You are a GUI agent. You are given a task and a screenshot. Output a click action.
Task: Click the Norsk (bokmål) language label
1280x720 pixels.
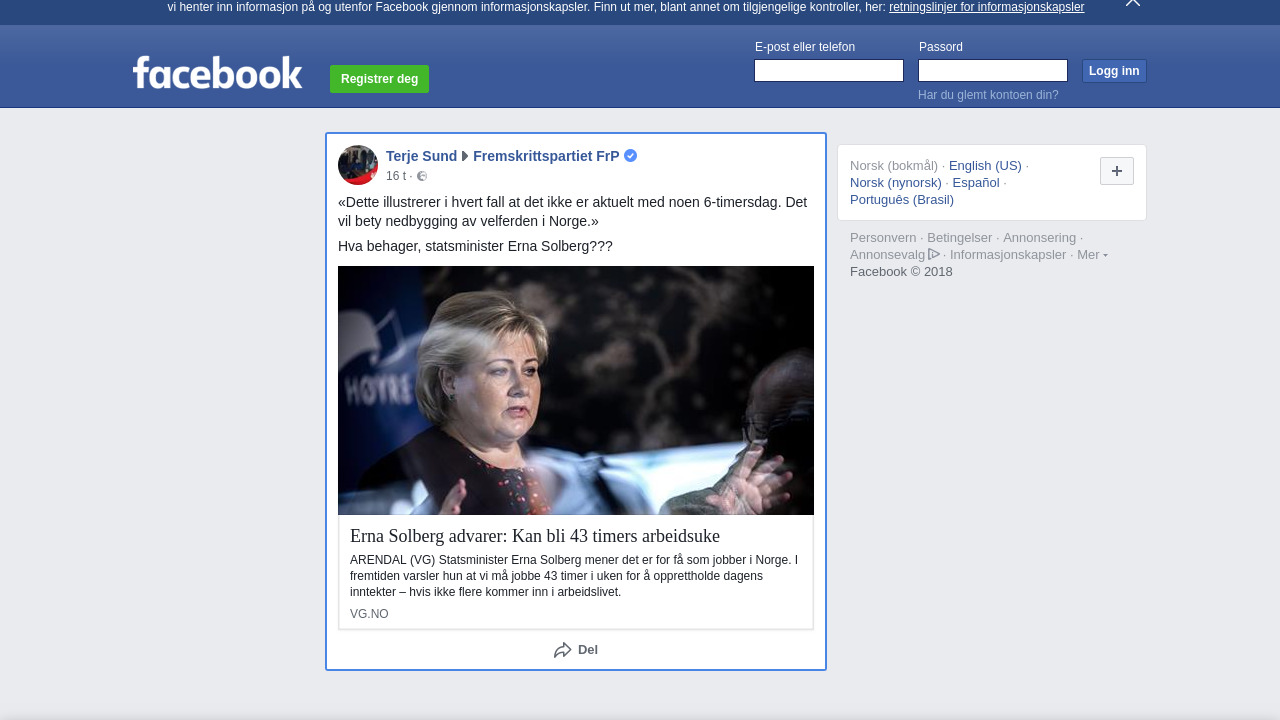[894, 166]
